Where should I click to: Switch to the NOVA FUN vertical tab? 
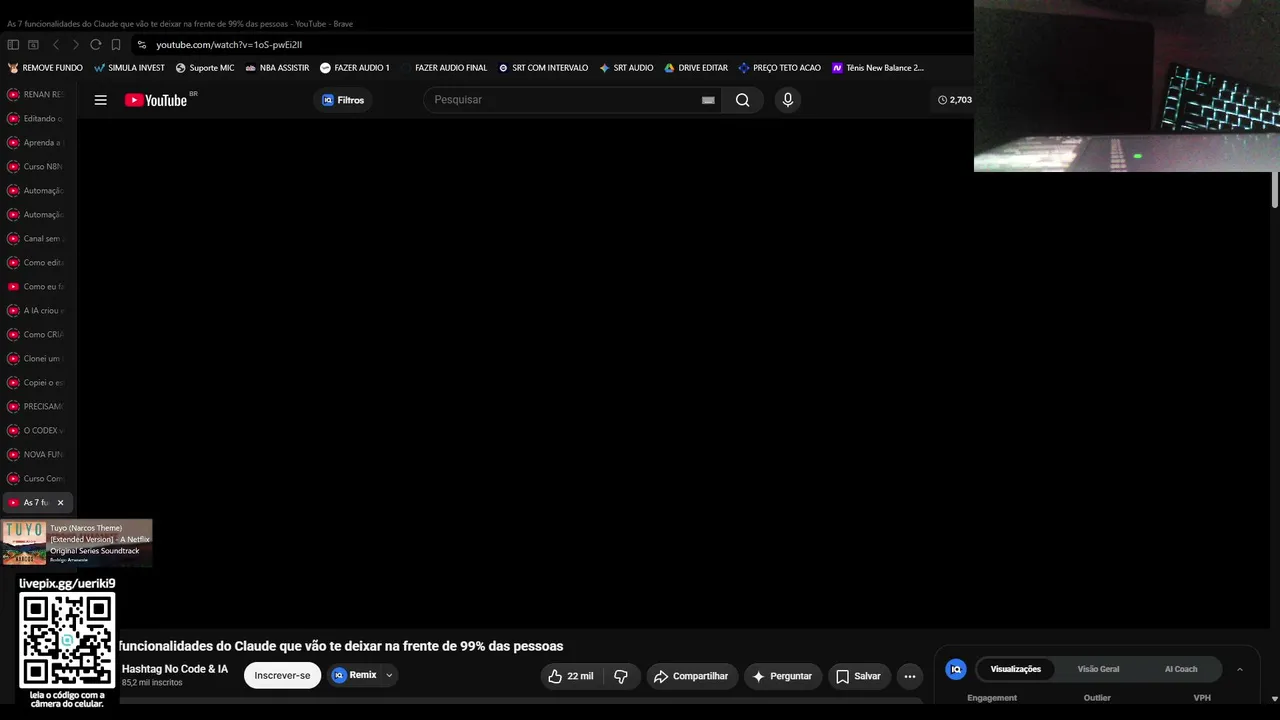38,454
